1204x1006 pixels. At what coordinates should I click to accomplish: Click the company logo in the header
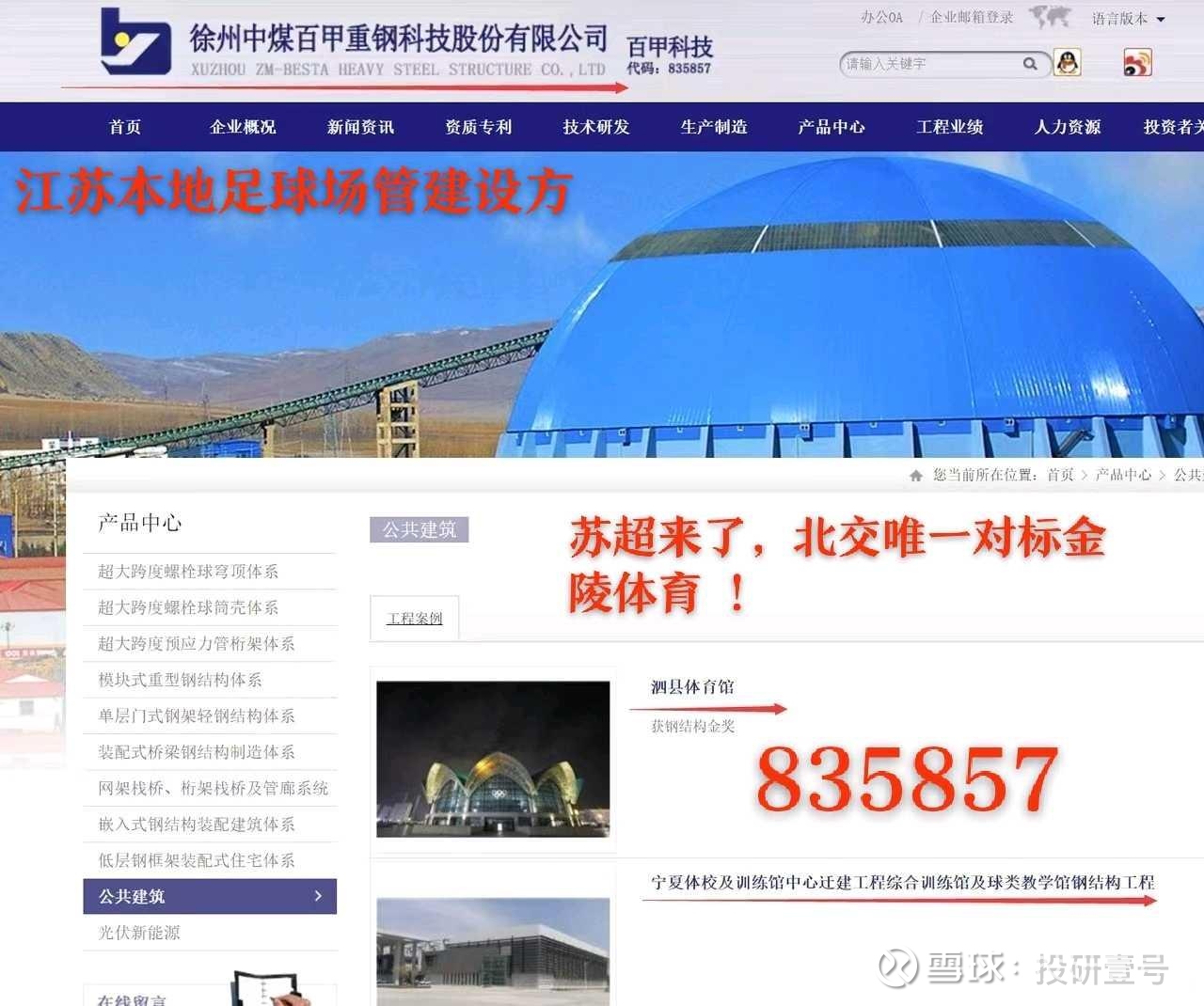coord(135,42)
